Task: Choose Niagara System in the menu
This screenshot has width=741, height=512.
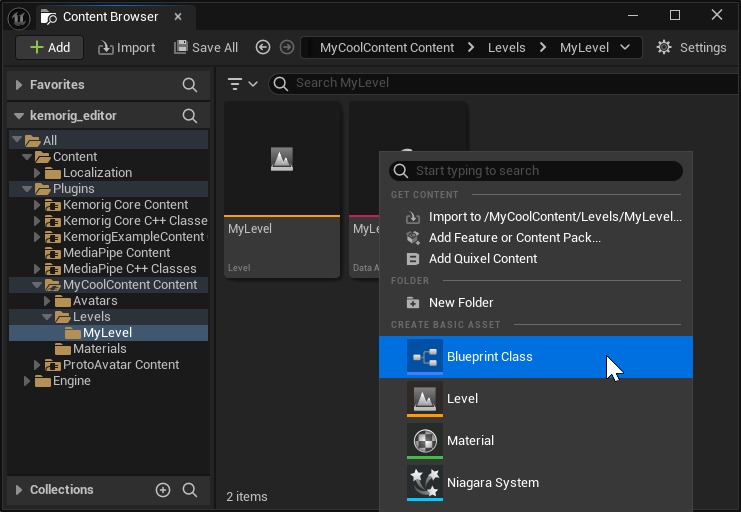Action: click(x=492, y=483)
